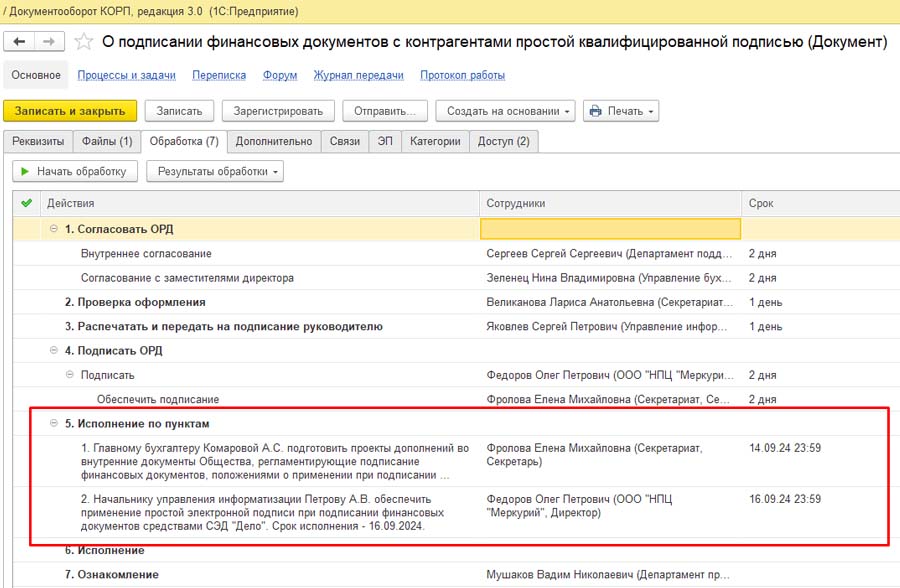Open the Результаты обработки dropdown
Screen dimensions: 900x588
(x=215, y=171)
